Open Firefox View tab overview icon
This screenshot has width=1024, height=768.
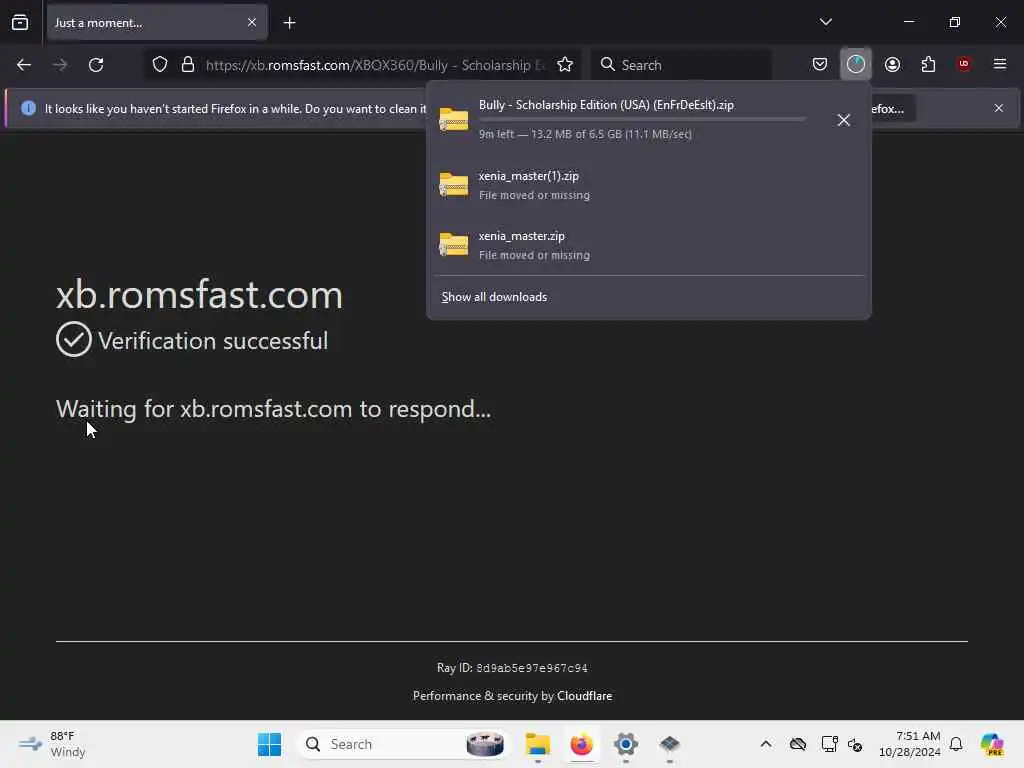[x=20, y=22]
